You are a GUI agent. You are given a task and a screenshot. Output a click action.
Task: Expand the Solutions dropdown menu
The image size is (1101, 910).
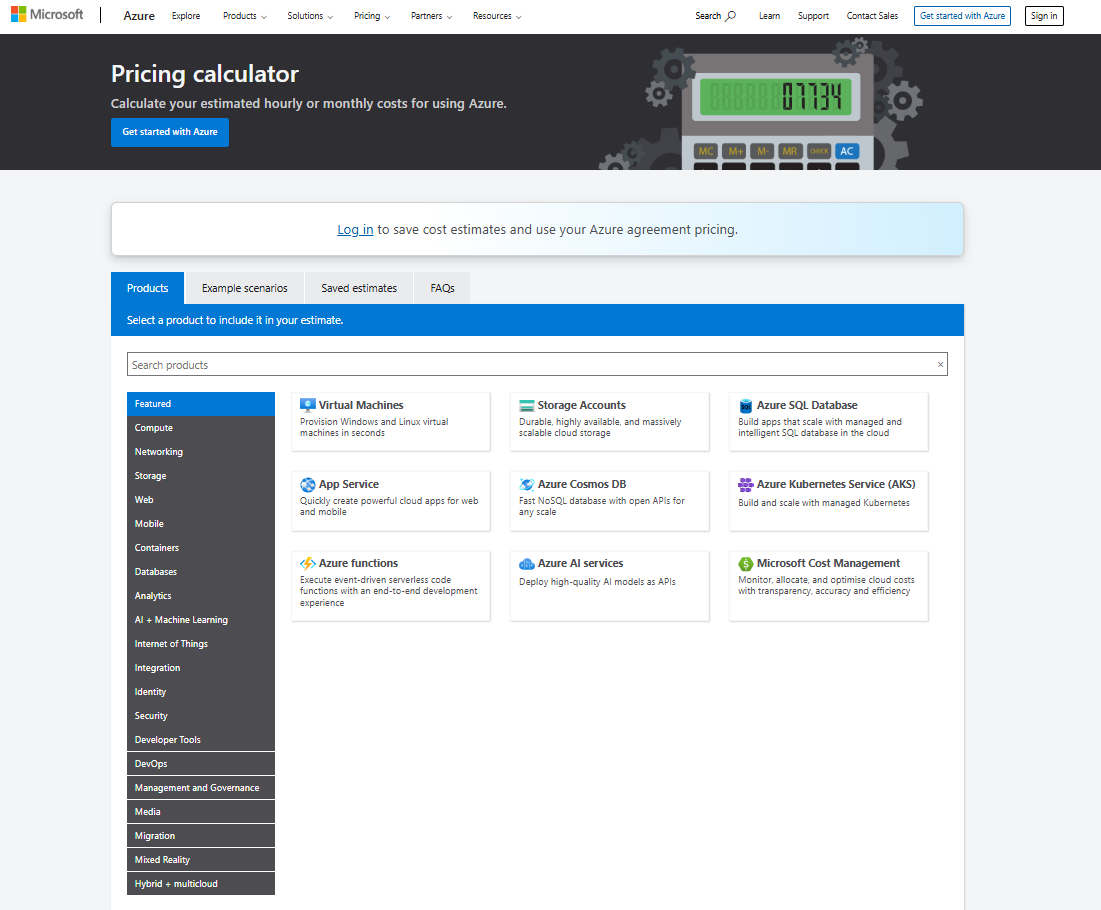pyautogui.click(x=310, y=15)
